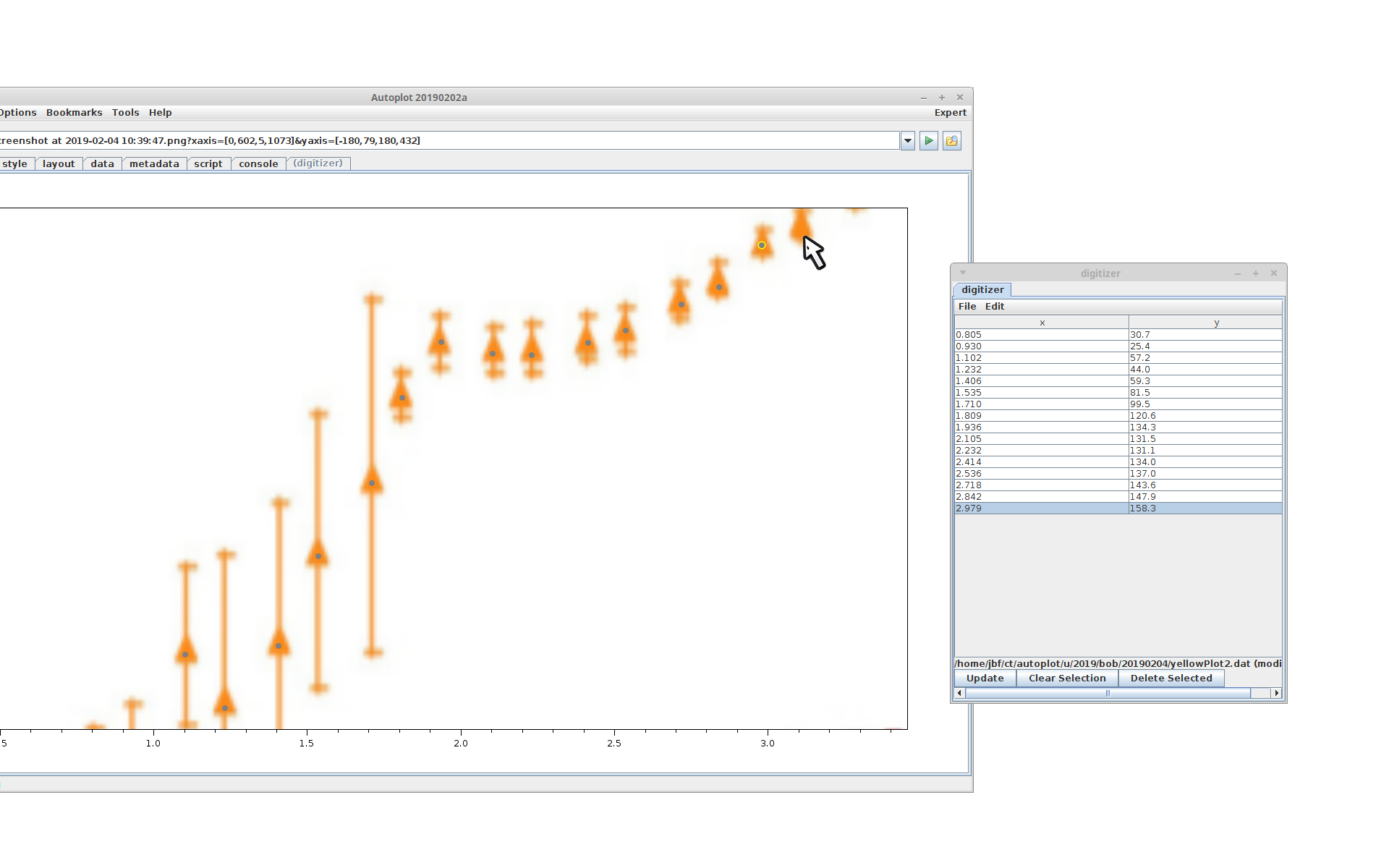
Task: Maximize the Autoplot window
Action: click(x=942, y=98)
